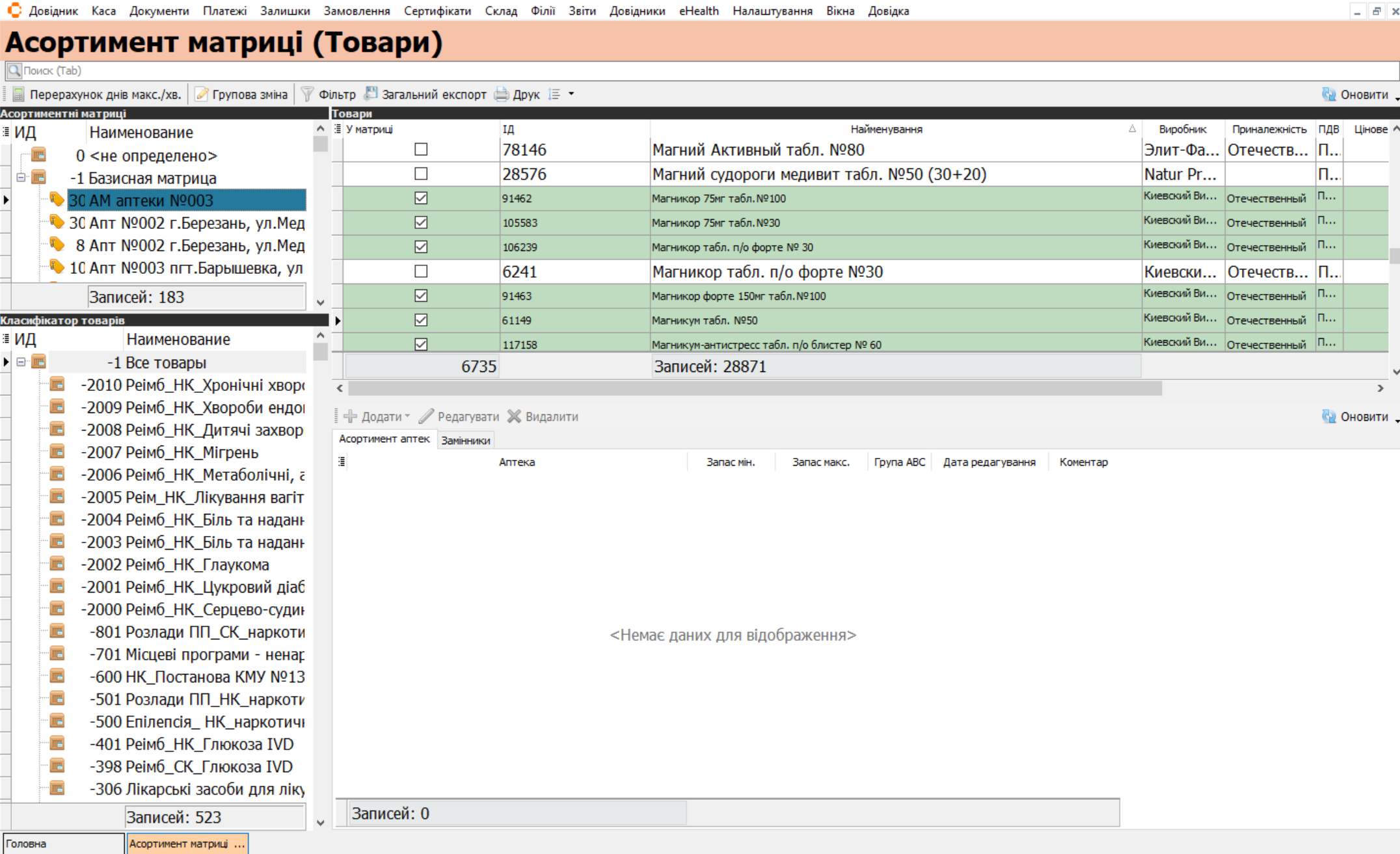Uncheck Магникор 75мг табл.№100 matrix checkbox

(x=421, y=198)
